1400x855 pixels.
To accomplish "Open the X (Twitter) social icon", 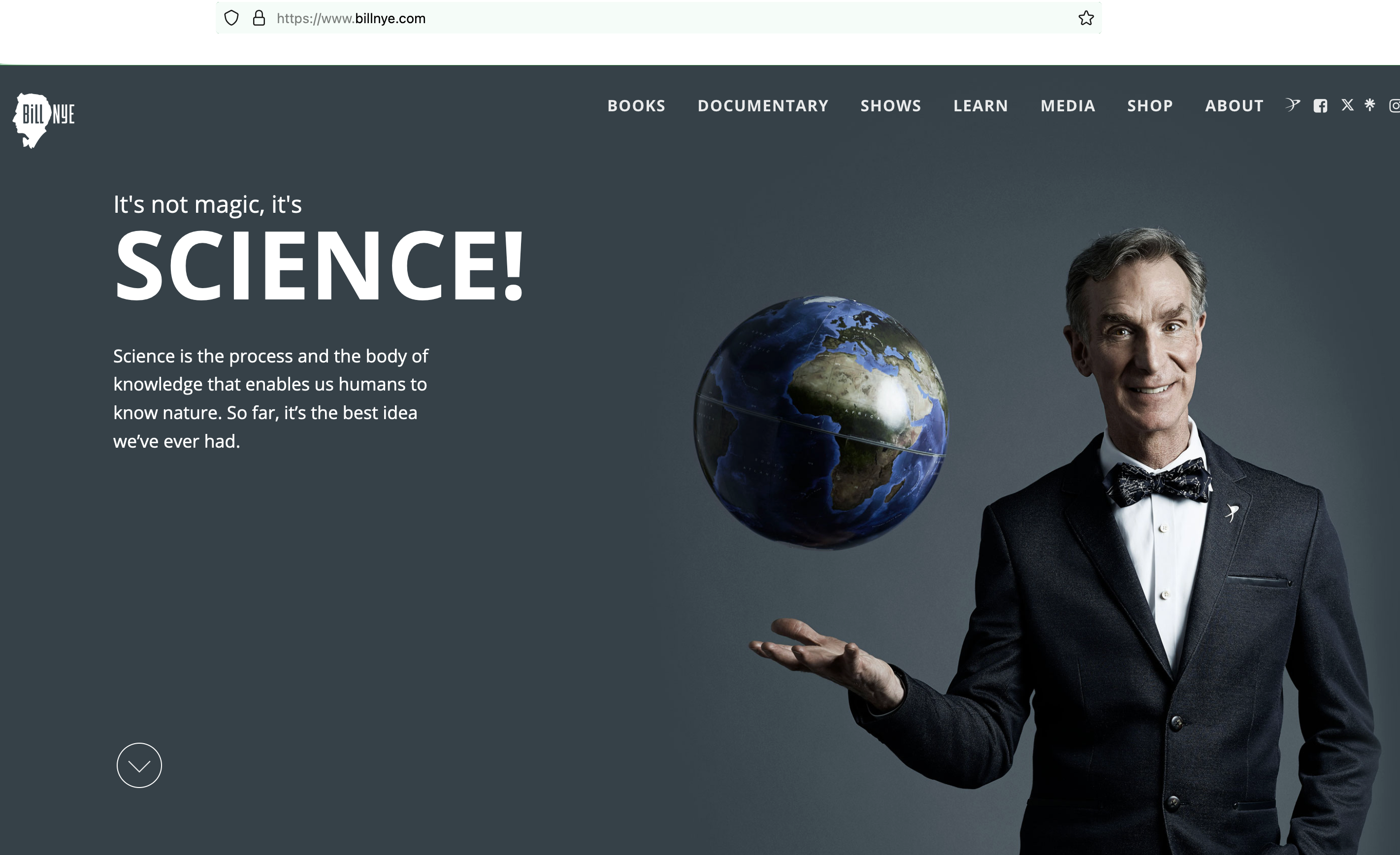I will click(1347, 105).
